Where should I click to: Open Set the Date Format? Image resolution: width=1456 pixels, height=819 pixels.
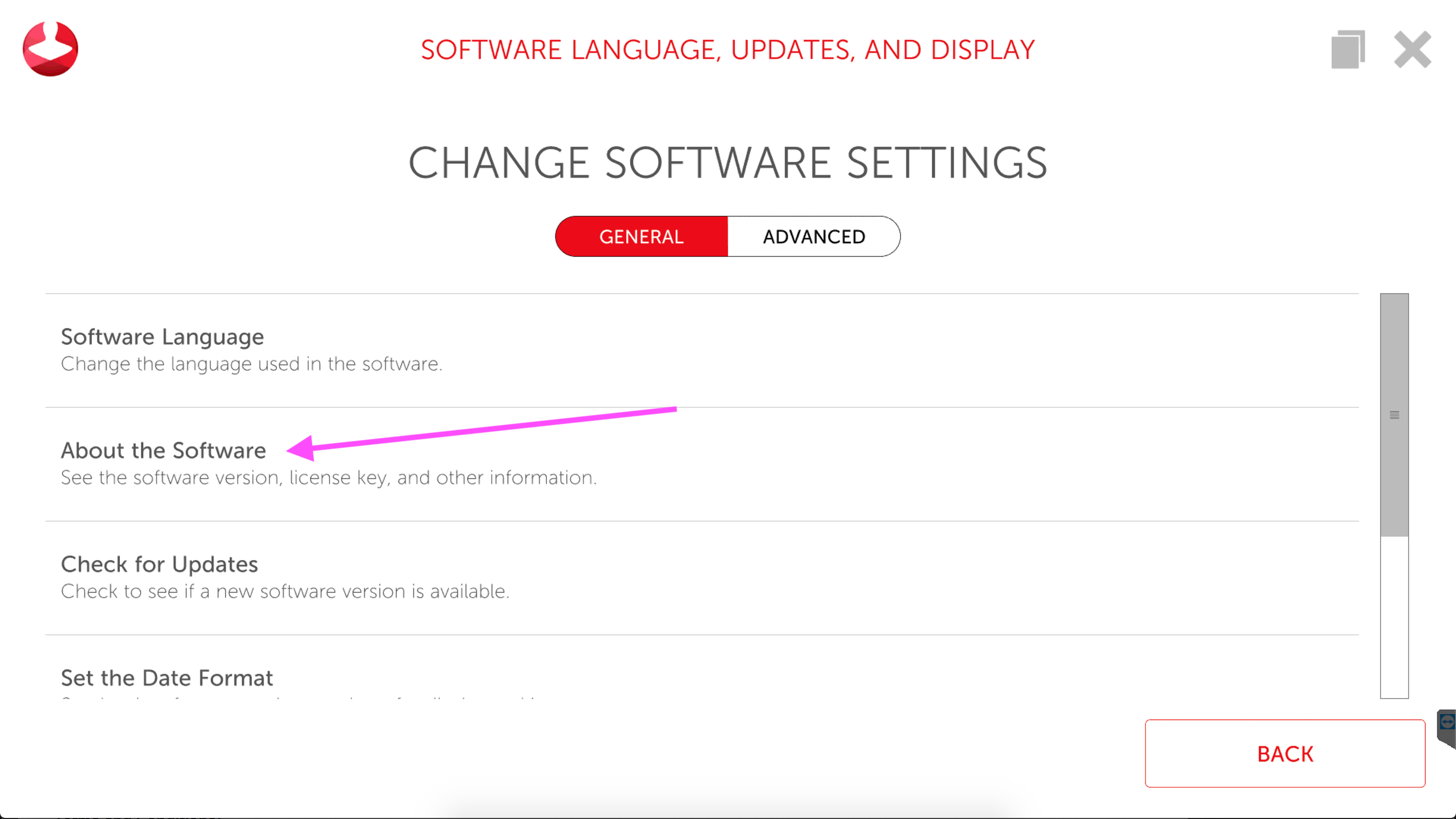pos(167,677)
